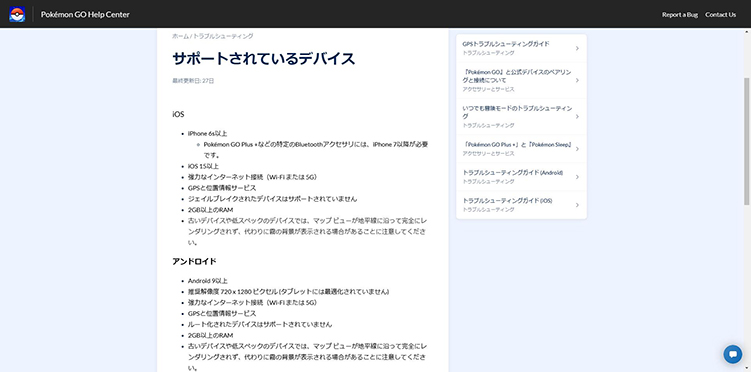The image size is (751, 372).
Task: Open GPSトラブルシューティングガイド article
Action: tap(506, 44)
